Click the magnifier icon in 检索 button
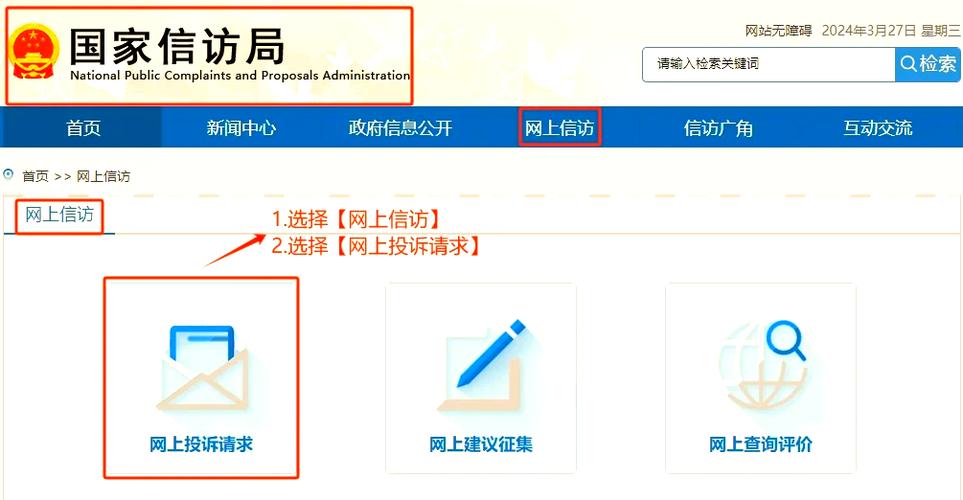 pyautogui.click(x=908, y=64)
